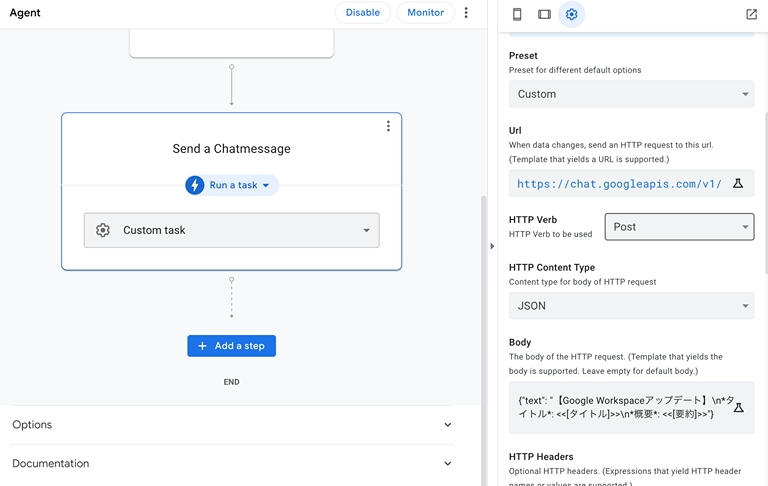Click the Monitor button
The width and height of the screenshot is (768, 486).
[x=425, y=13]
